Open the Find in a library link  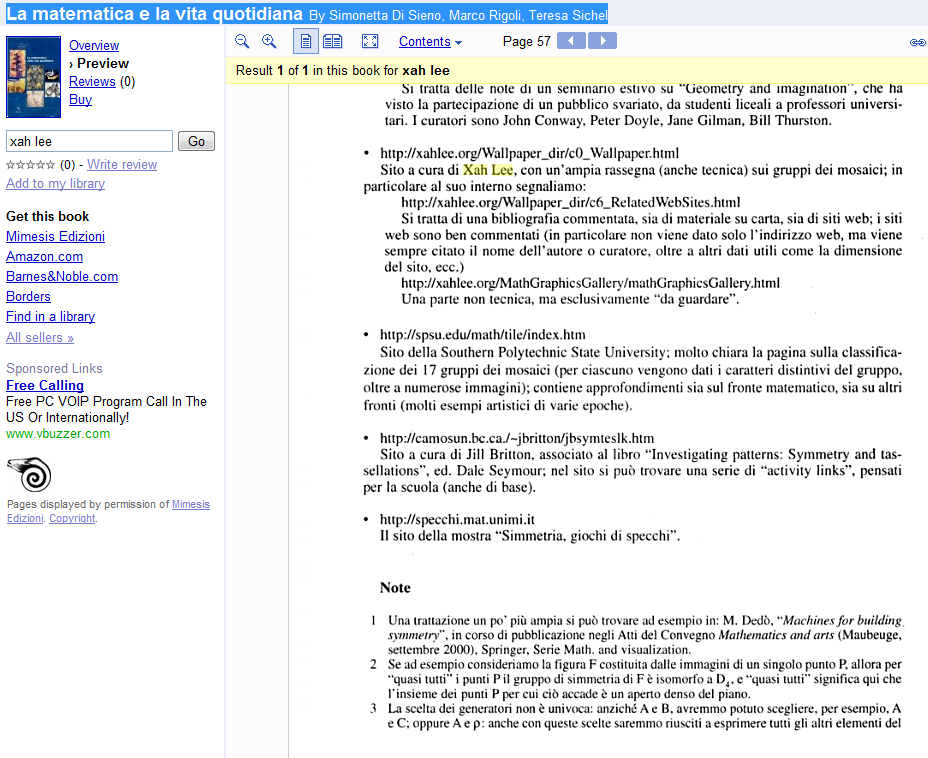tap(50, 316)
